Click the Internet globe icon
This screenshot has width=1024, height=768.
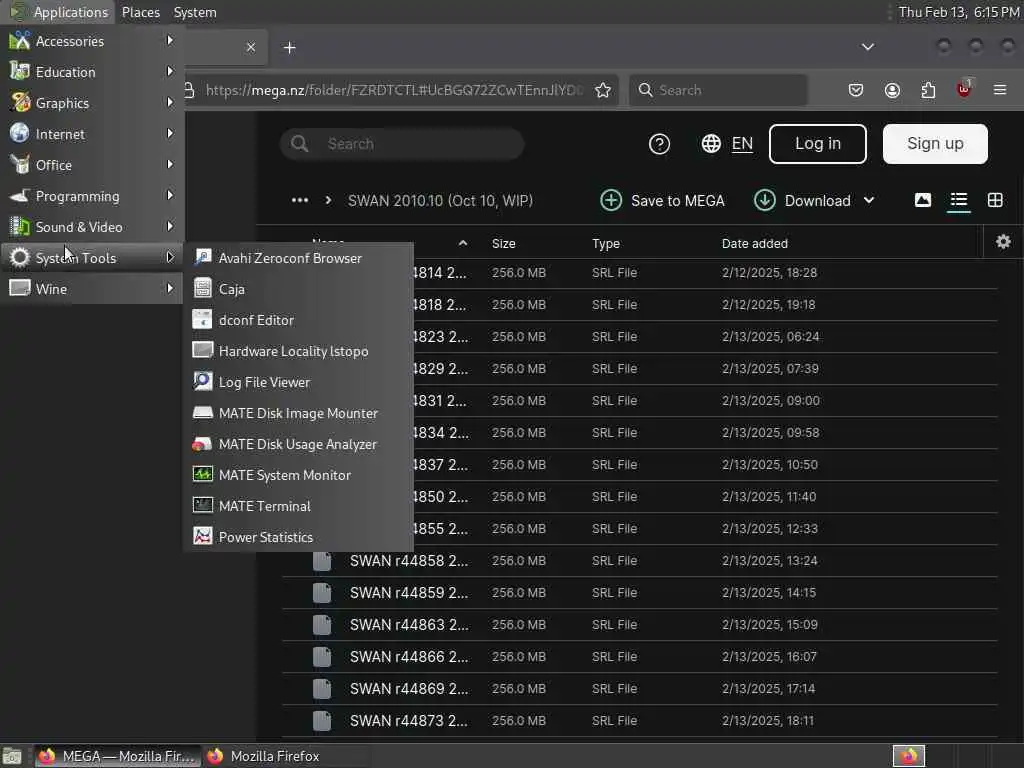[x=20, y=133]
